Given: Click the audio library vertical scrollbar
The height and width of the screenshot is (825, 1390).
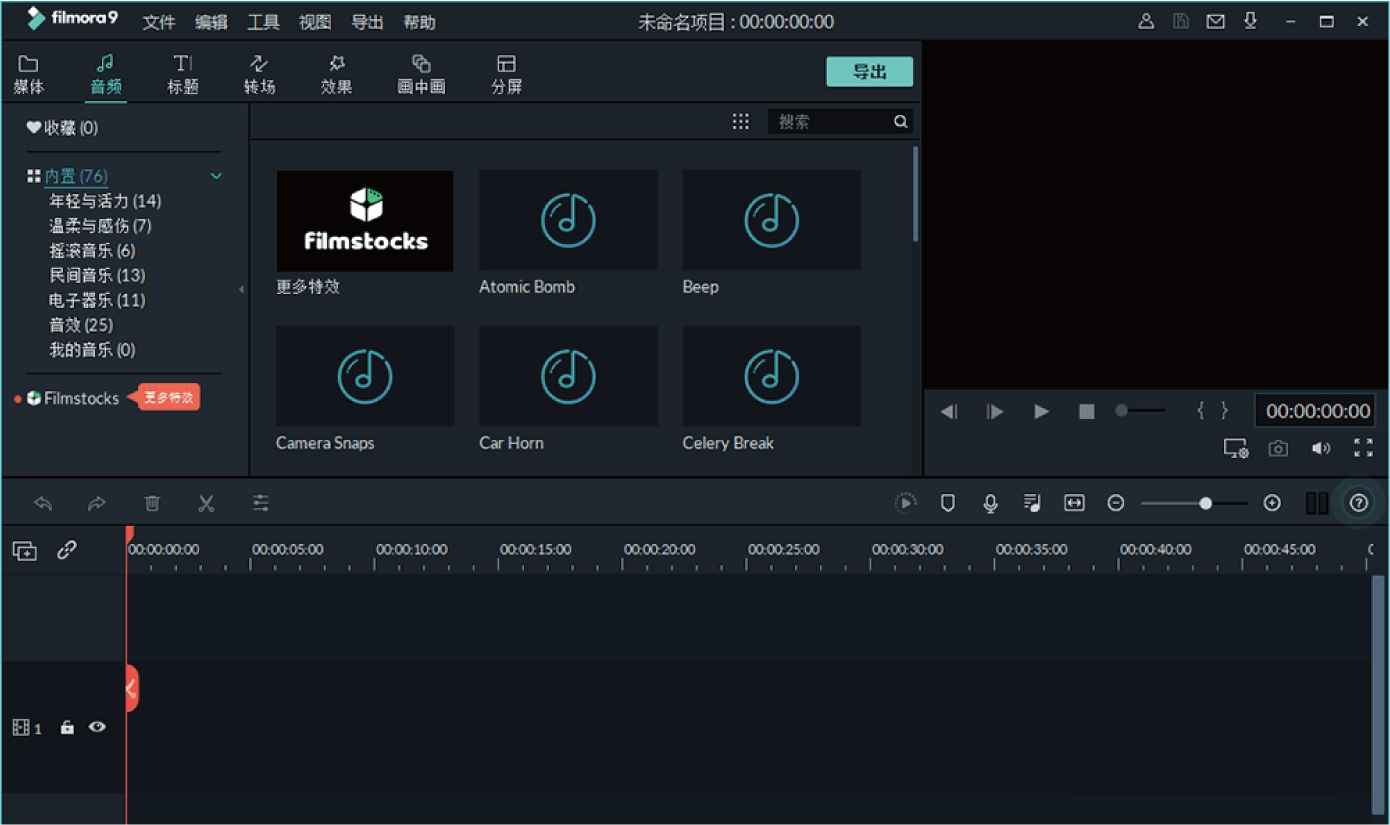Looking at the screenshot, I should click(915, 194).
